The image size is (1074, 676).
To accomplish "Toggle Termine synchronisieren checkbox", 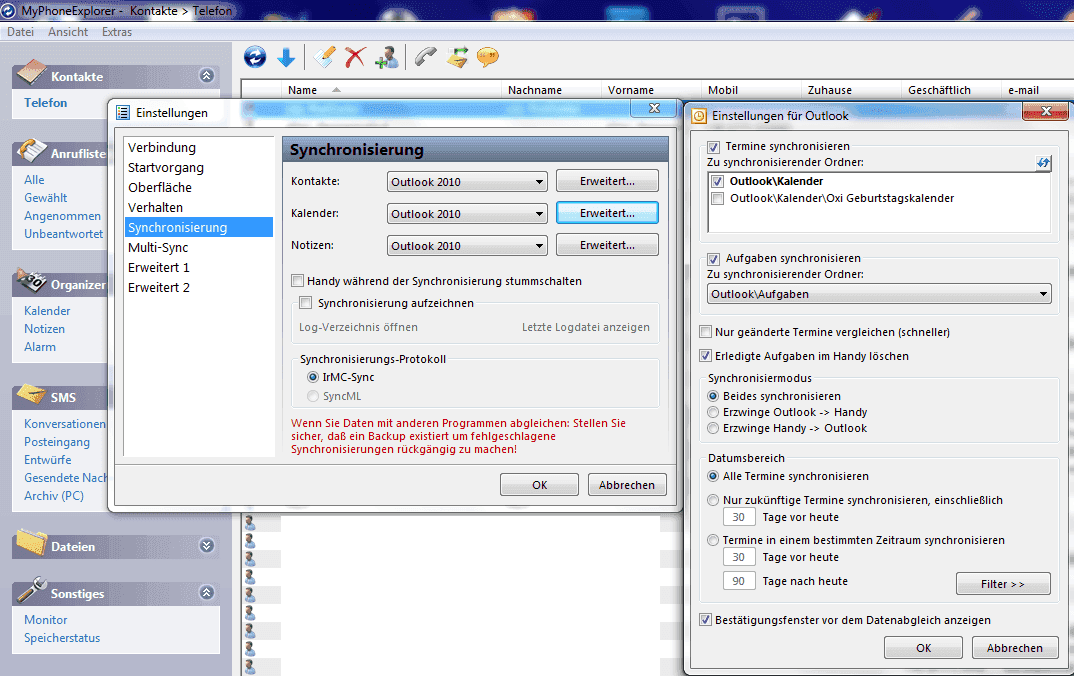I will pos(714,147).
